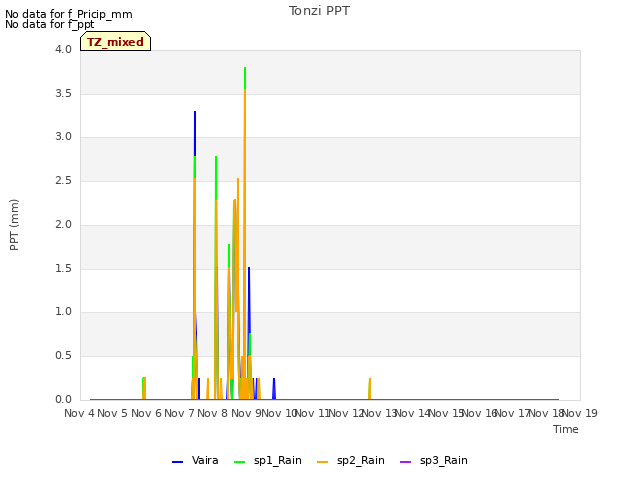Click the tallest green spike near 3.8 mm

pyautogui.click(x=245, y=78)
